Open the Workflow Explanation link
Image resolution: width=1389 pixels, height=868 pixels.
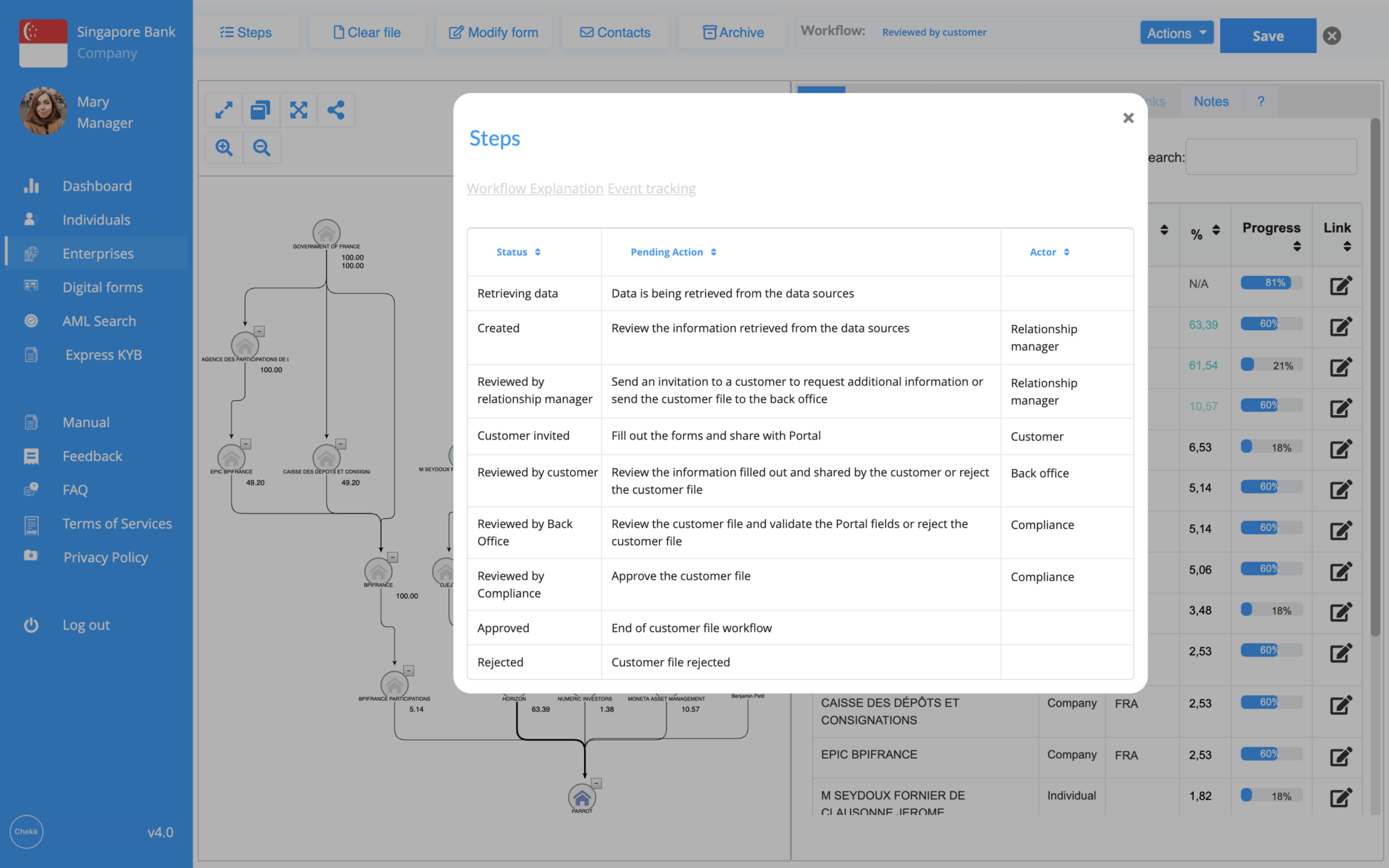point(534,189)
